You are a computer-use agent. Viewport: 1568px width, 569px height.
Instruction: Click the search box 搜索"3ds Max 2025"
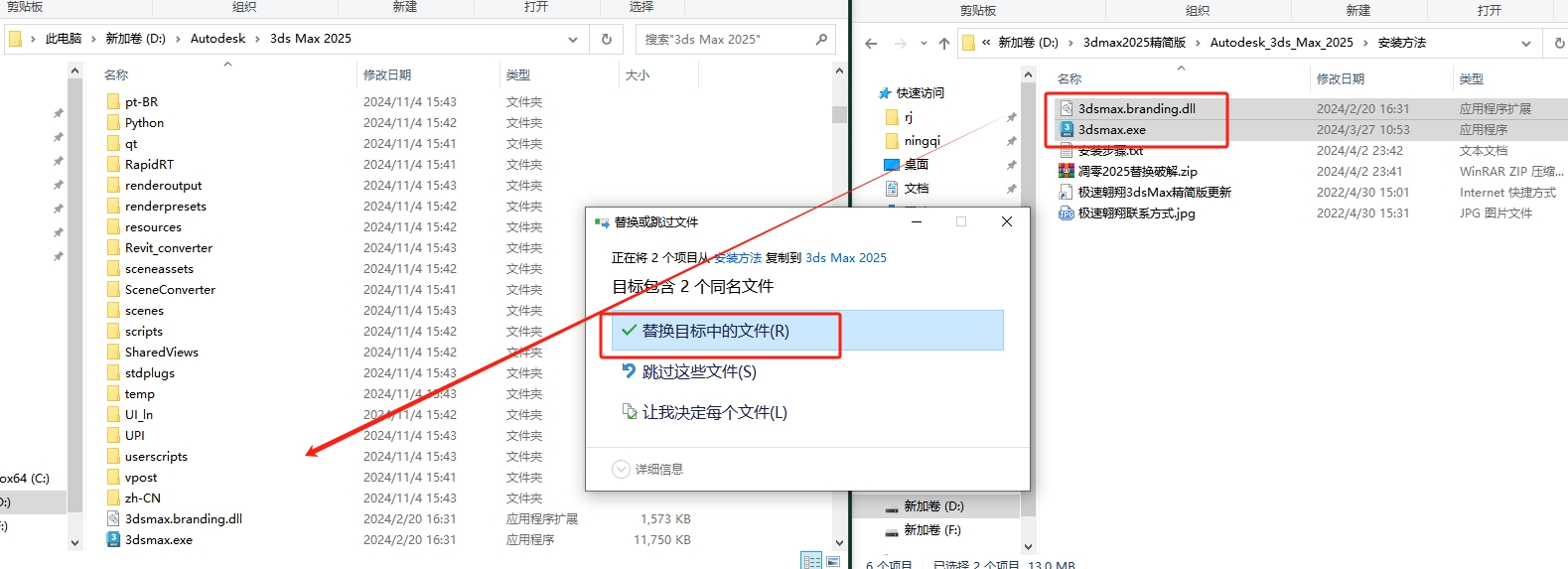point(736,40)
